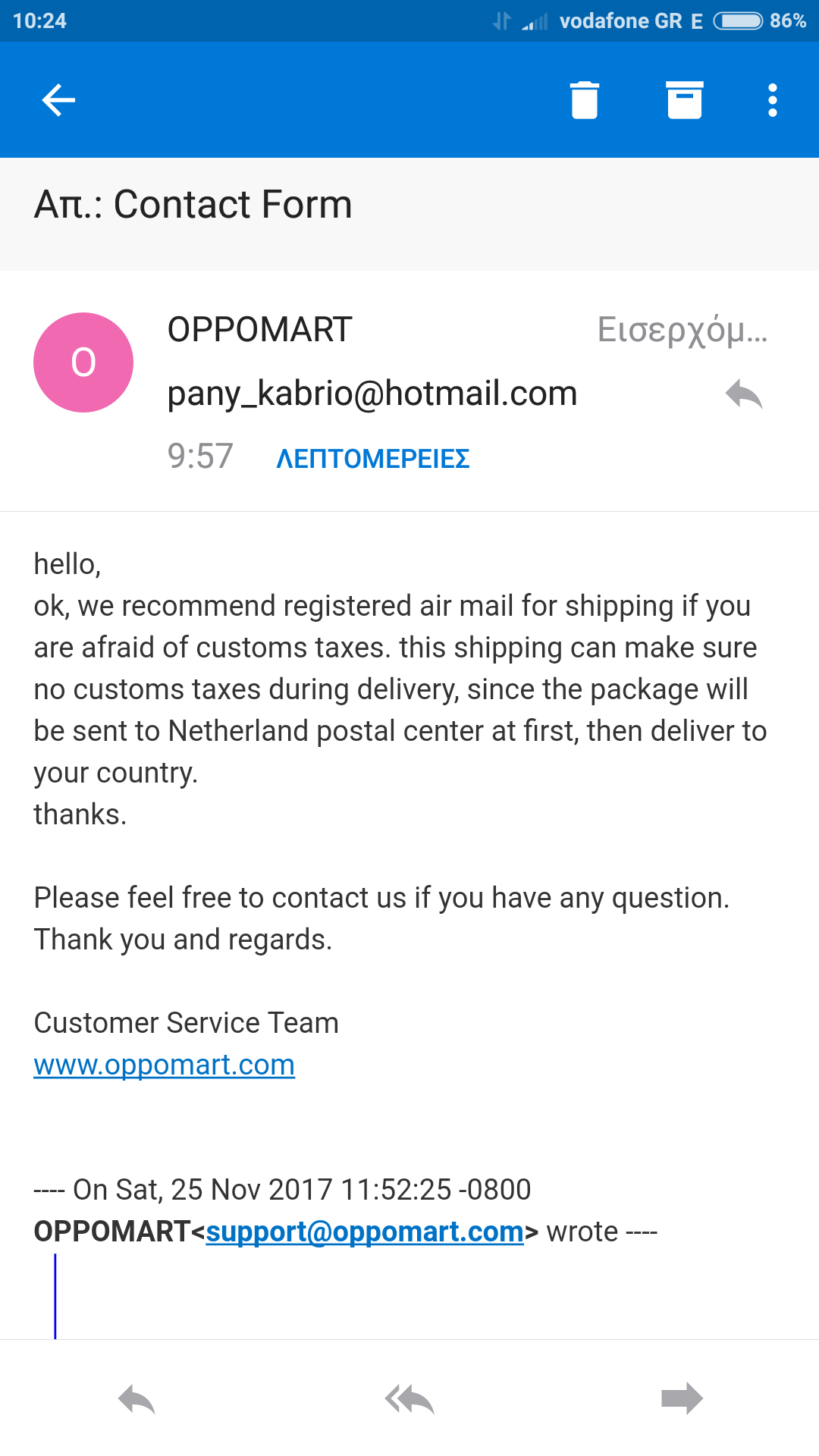Tap the pink sender avatar circle
819x1456 pixels.
pyautogui.click(x=83, y=362)
